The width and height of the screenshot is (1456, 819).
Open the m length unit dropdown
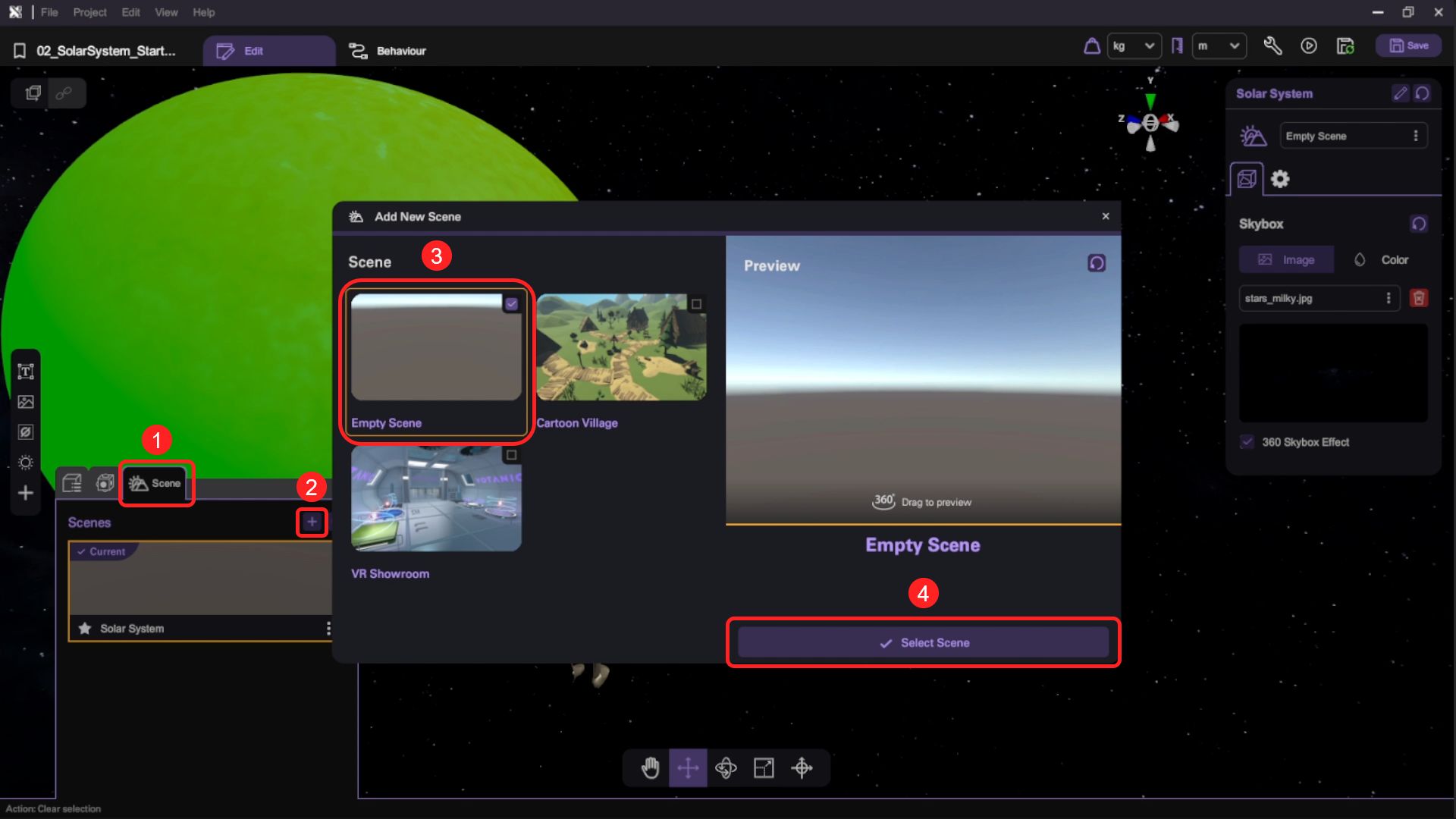pyautogui.click(x=1219, y=46)
